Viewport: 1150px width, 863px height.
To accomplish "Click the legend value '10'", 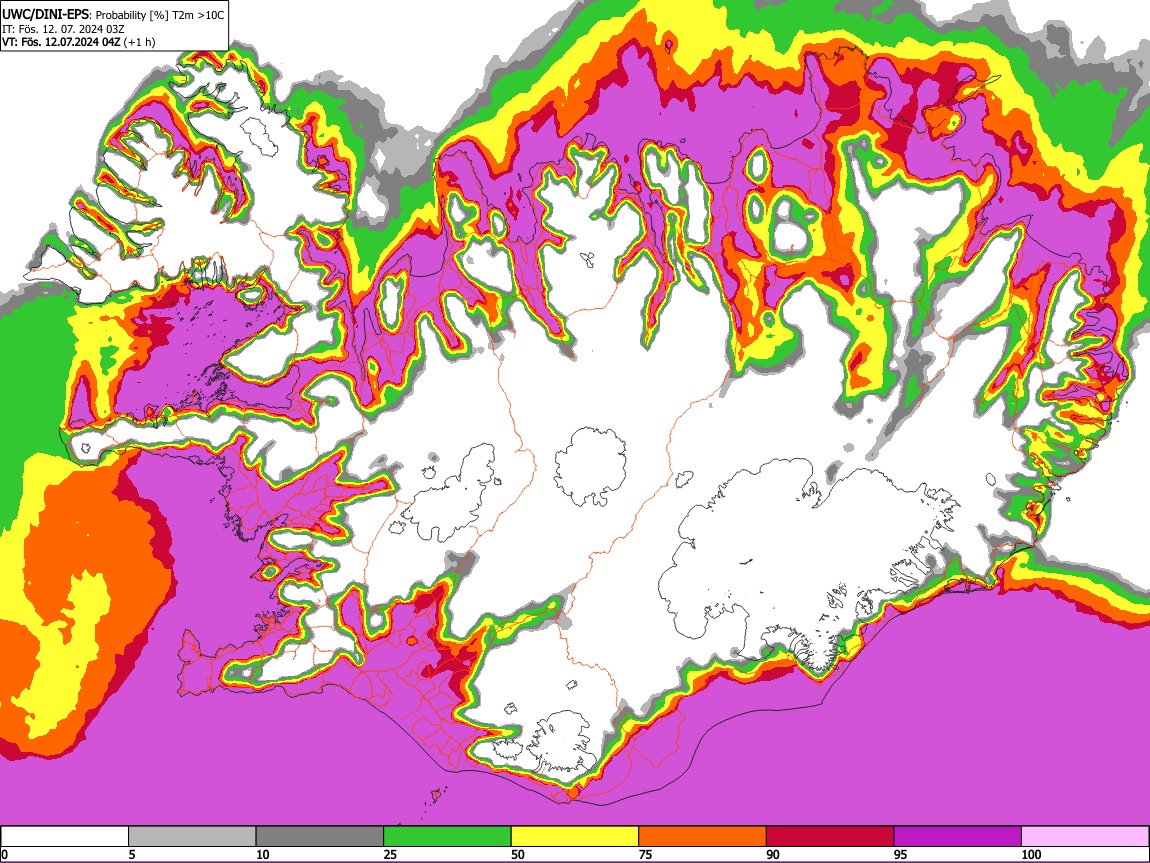I will tap(263, 854).
